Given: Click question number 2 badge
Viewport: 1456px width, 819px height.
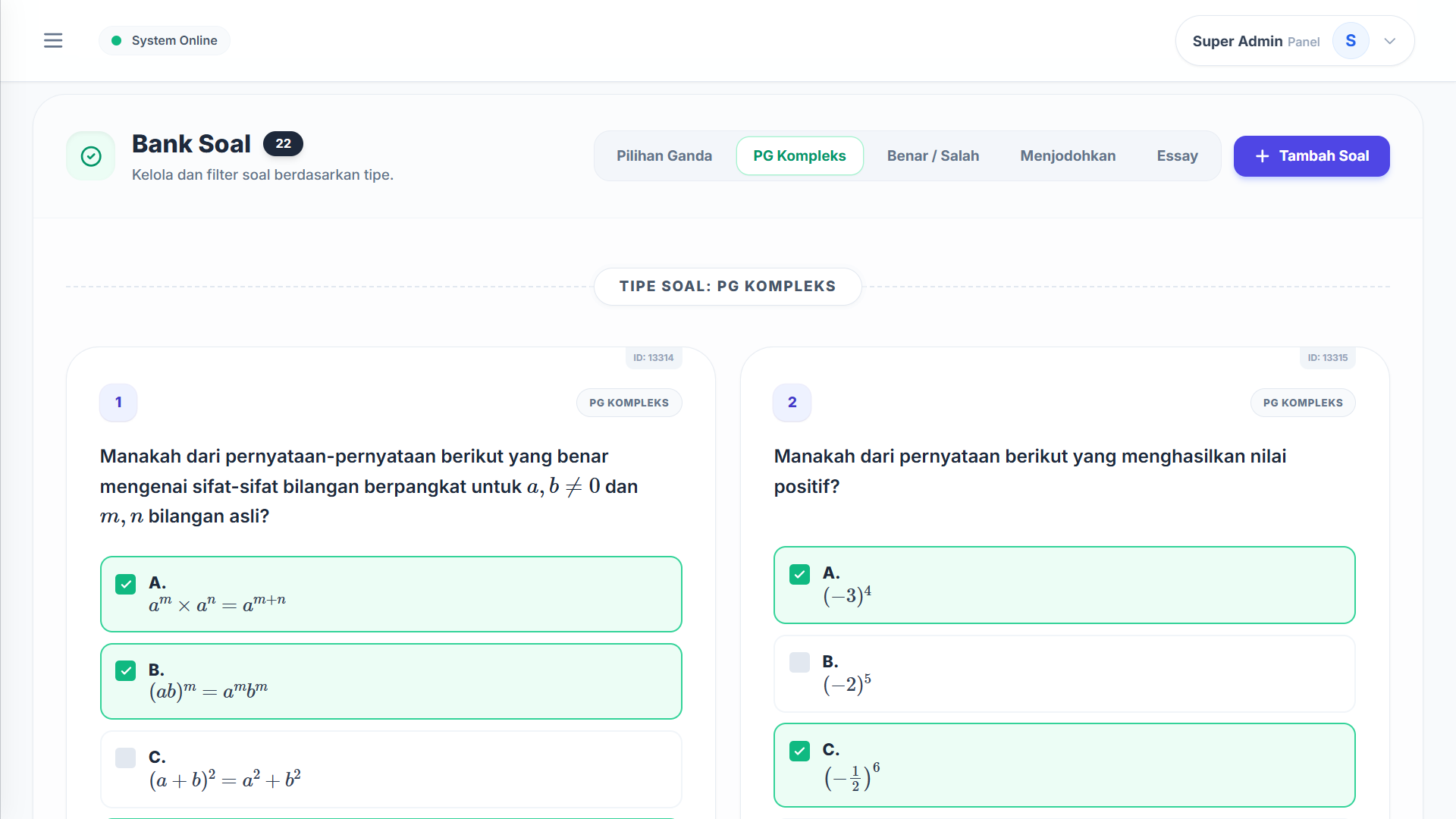Looking at the screenshot, I should (x=792, y=402).
